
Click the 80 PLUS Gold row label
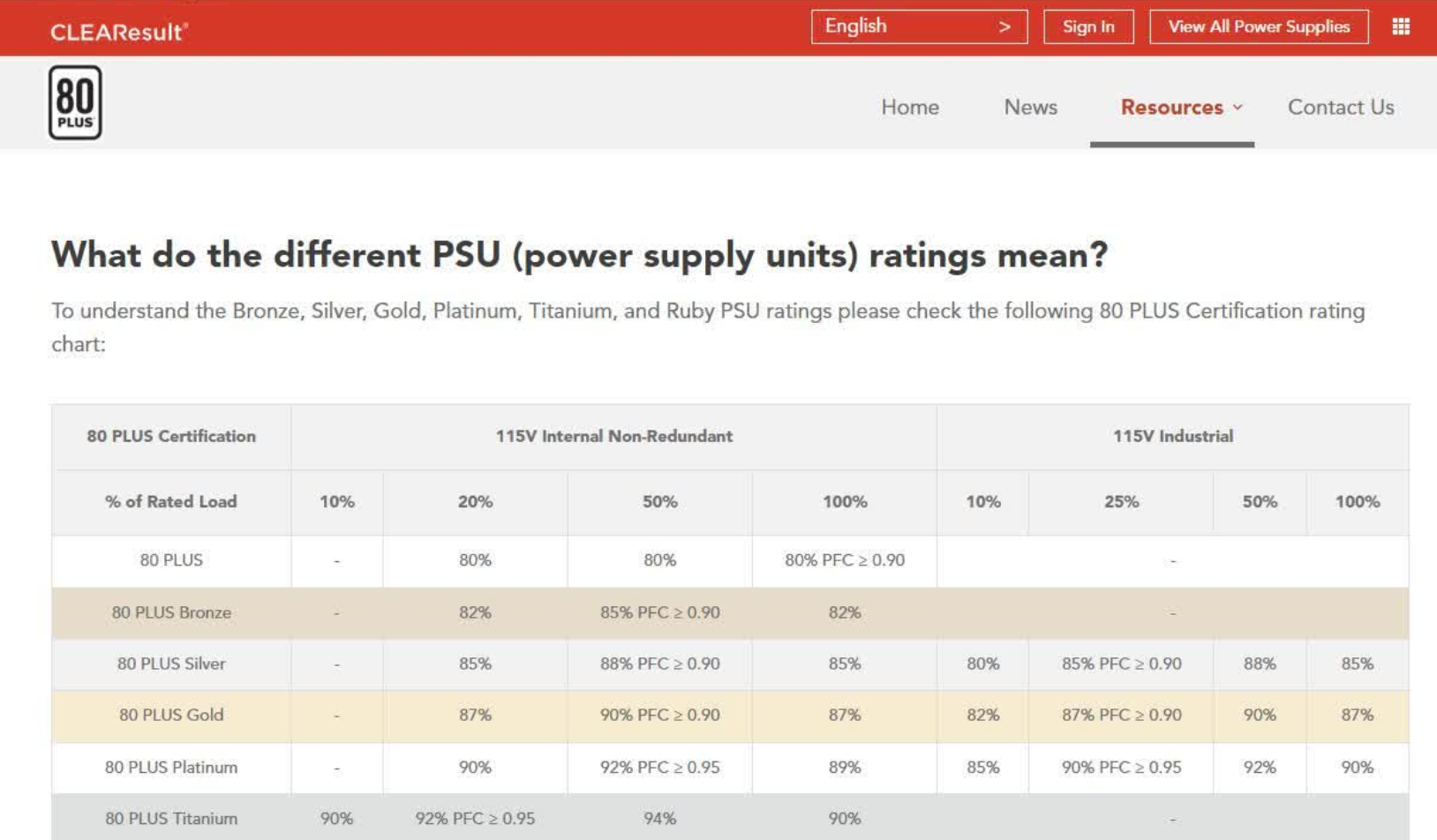[x=171, y=715]
